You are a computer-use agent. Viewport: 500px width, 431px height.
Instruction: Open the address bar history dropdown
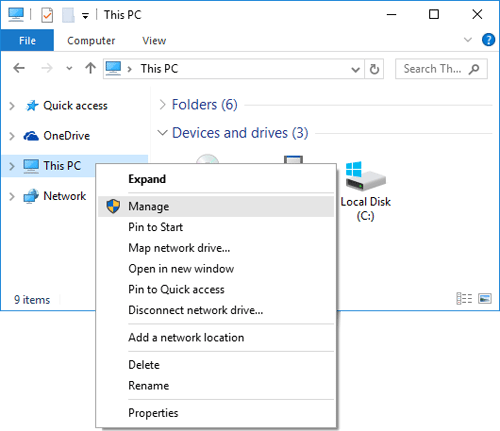click(x=356, y=69)
